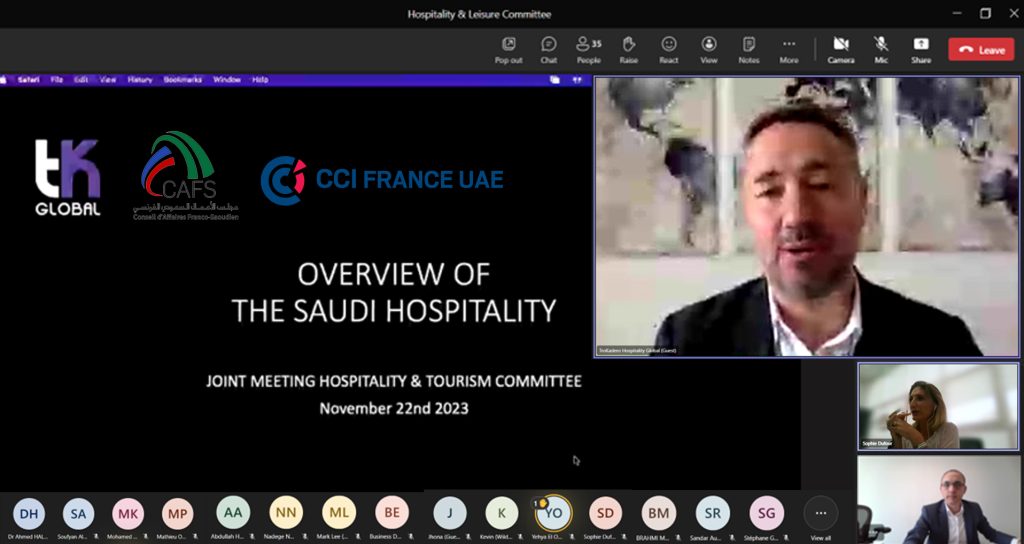Image resolution: width=1024 pixels, height=544 pixels.
Task: Select the MK participant avatar
Action: [x=128, y=513]
